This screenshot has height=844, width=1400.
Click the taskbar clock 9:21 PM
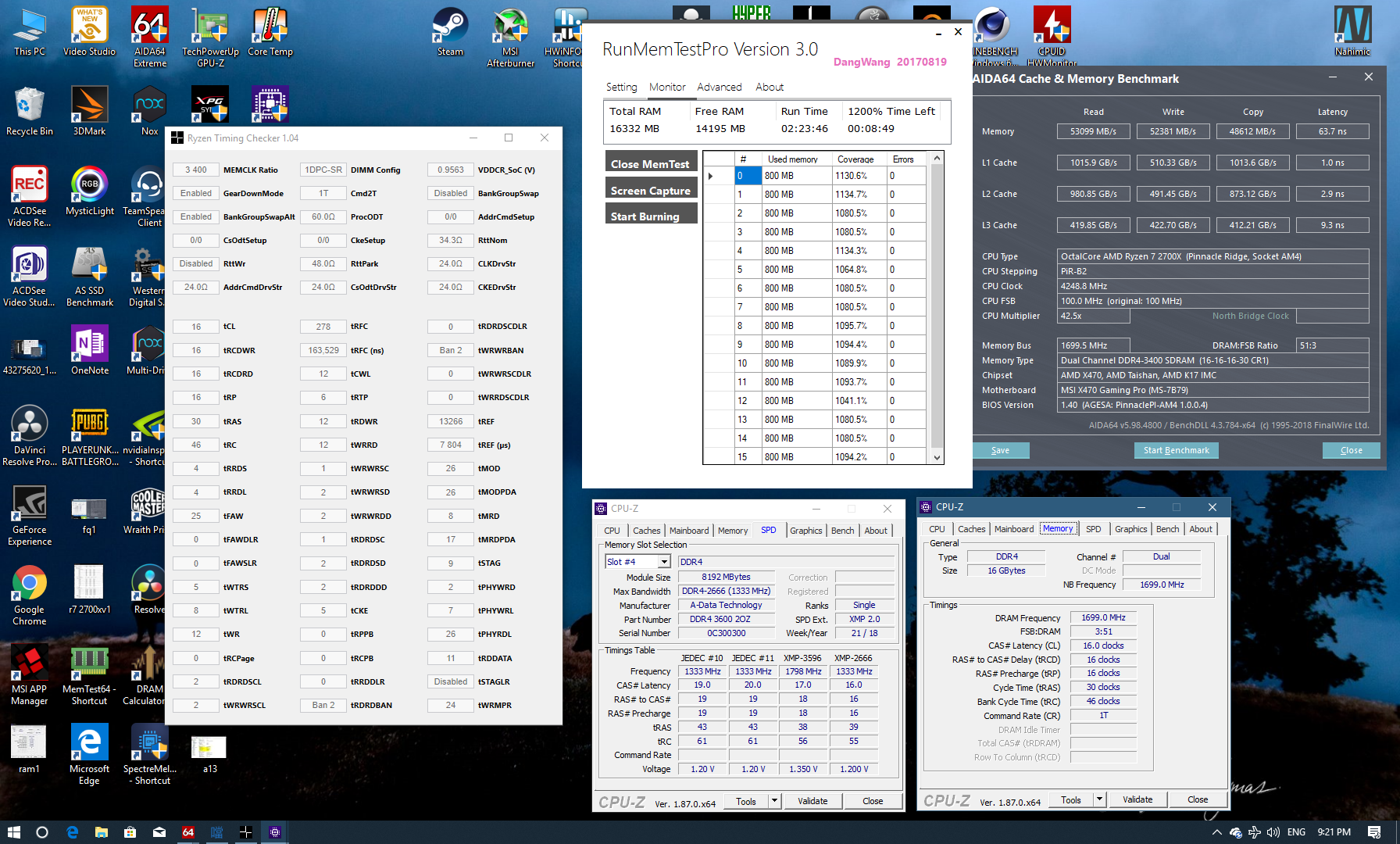coord(1334,832)
